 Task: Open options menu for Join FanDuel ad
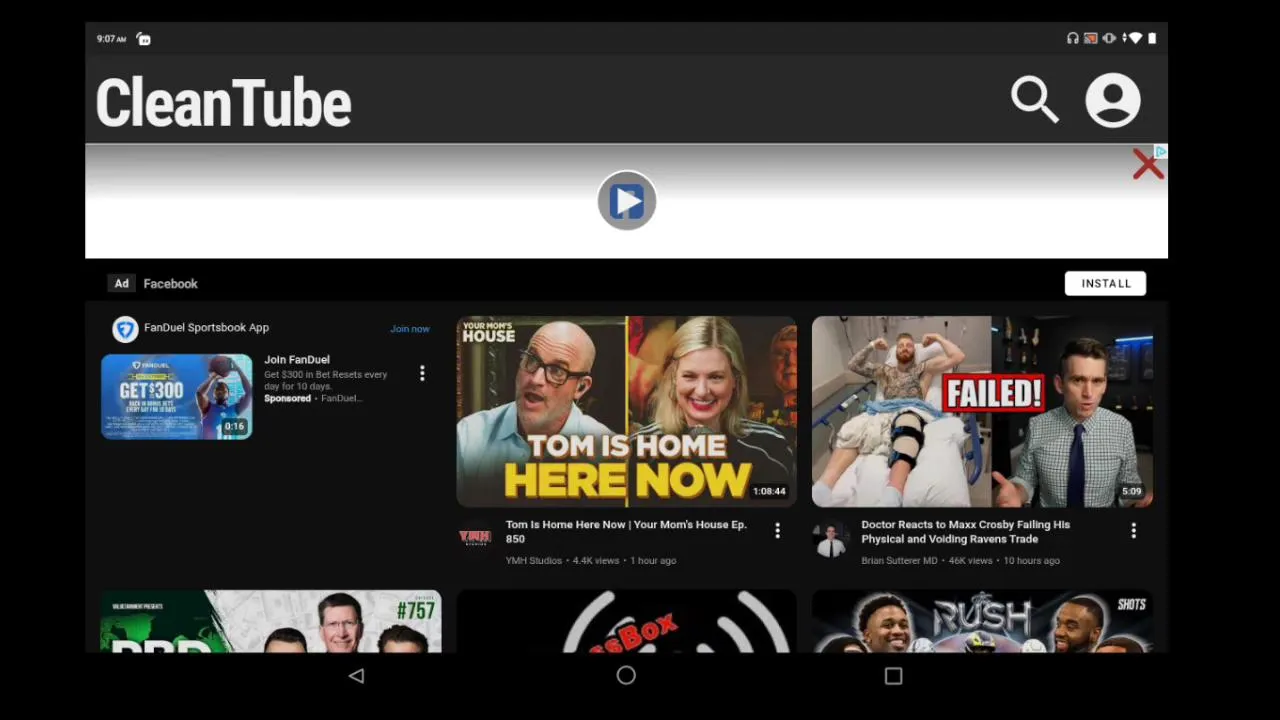[x=422, y=373]
